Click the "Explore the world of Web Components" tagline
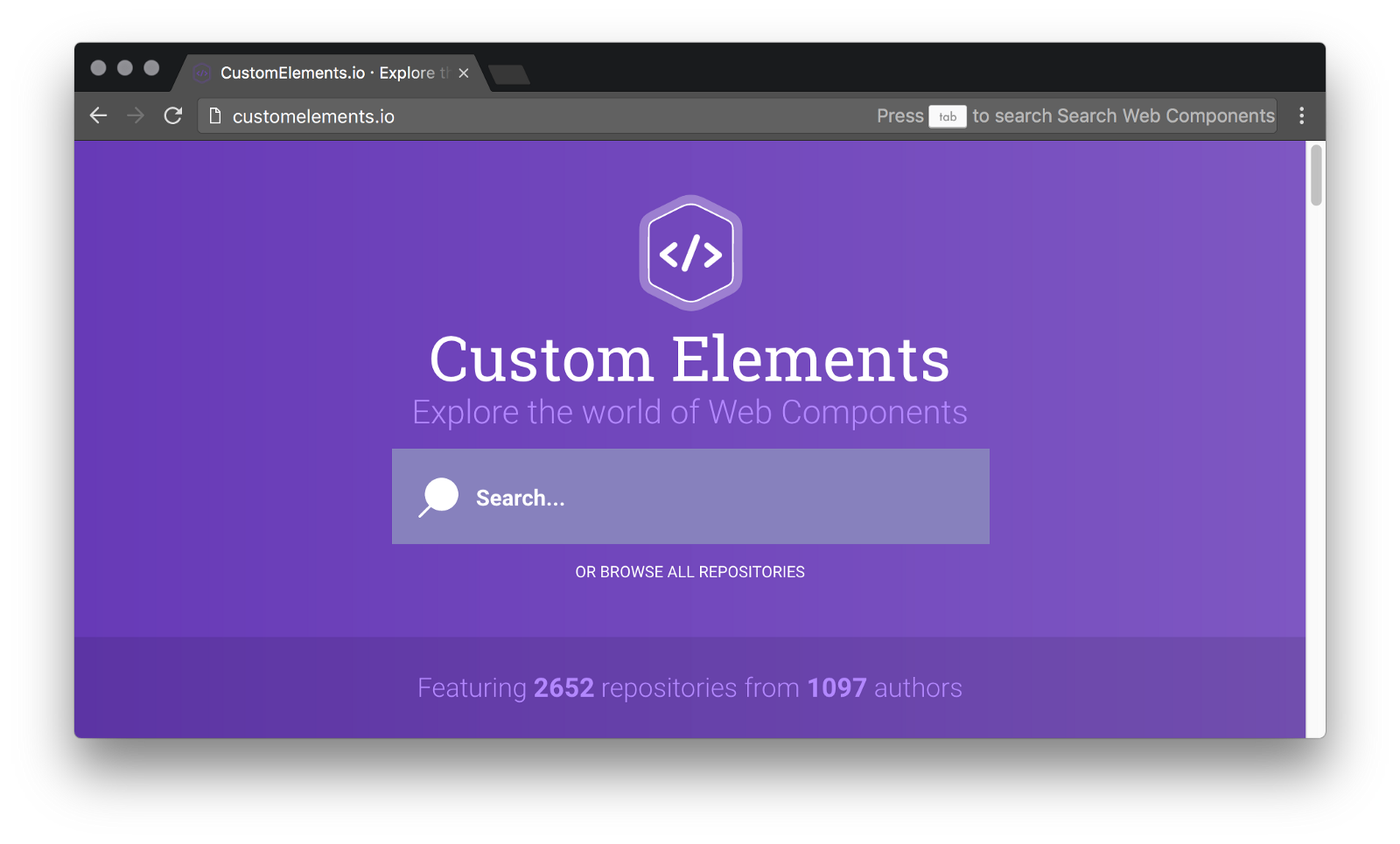 689,413
